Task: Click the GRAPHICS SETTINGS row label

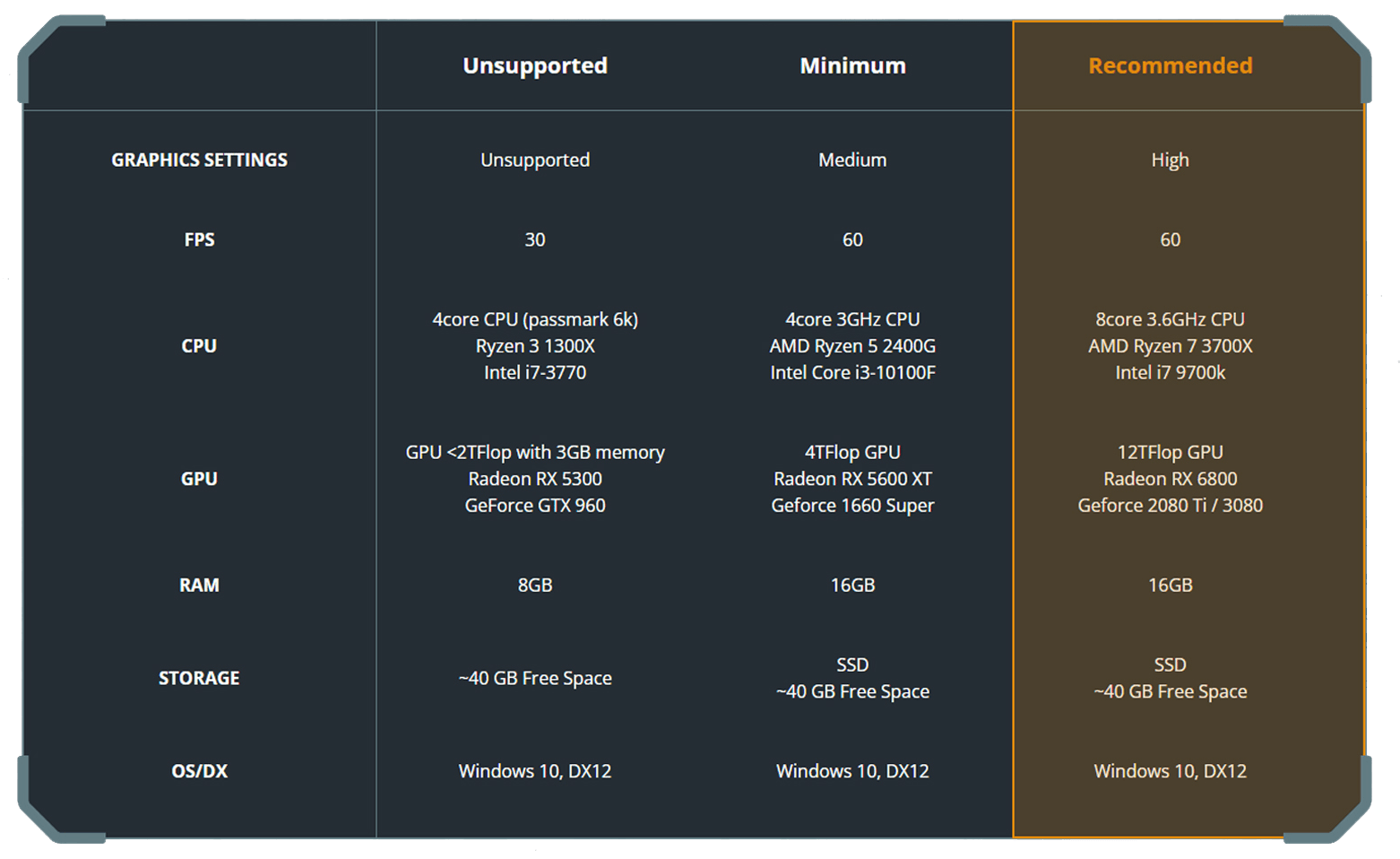Action: (199, 160)
